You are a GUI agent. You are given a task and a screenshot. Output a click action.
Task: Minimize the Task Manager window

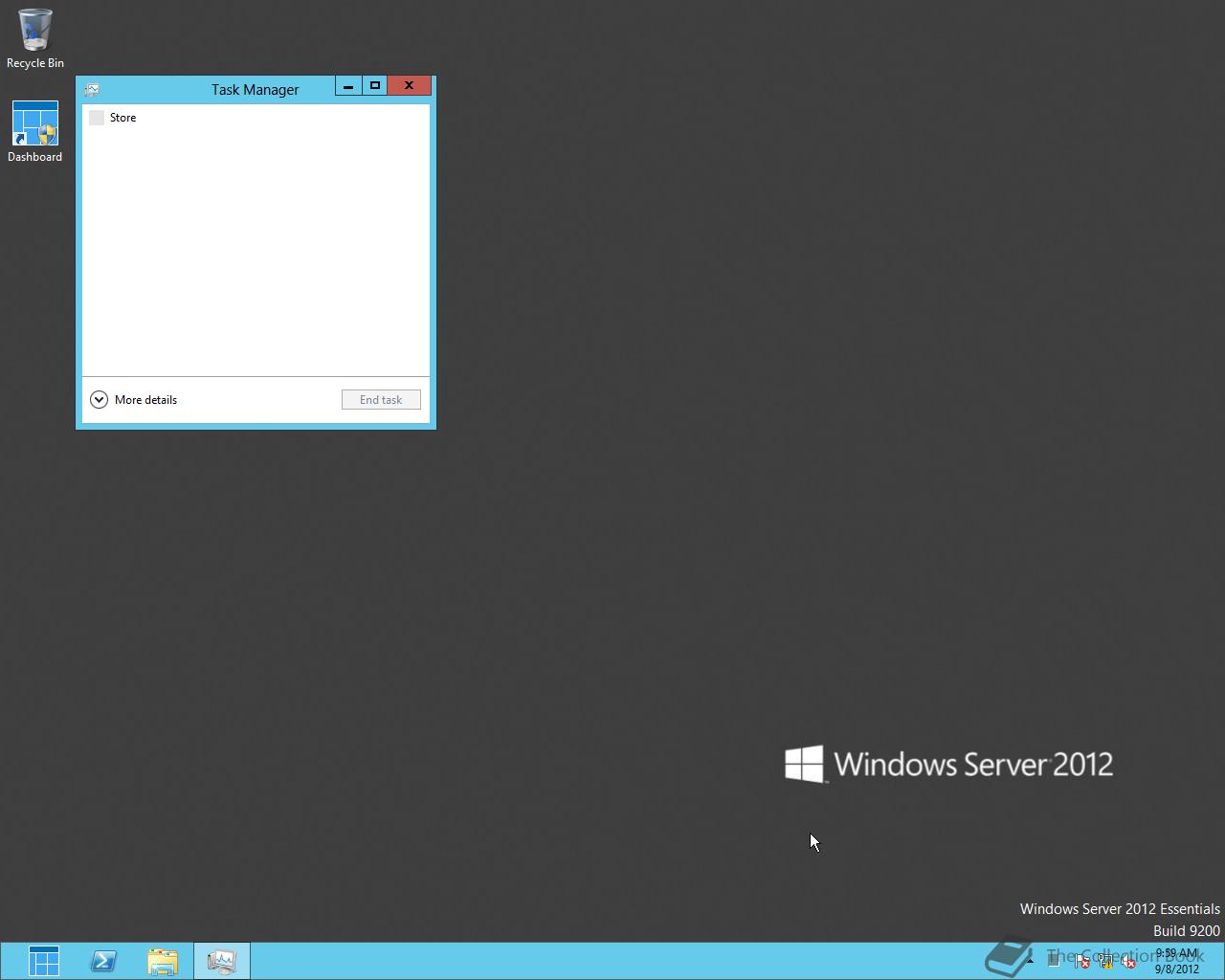pos(348,86)
